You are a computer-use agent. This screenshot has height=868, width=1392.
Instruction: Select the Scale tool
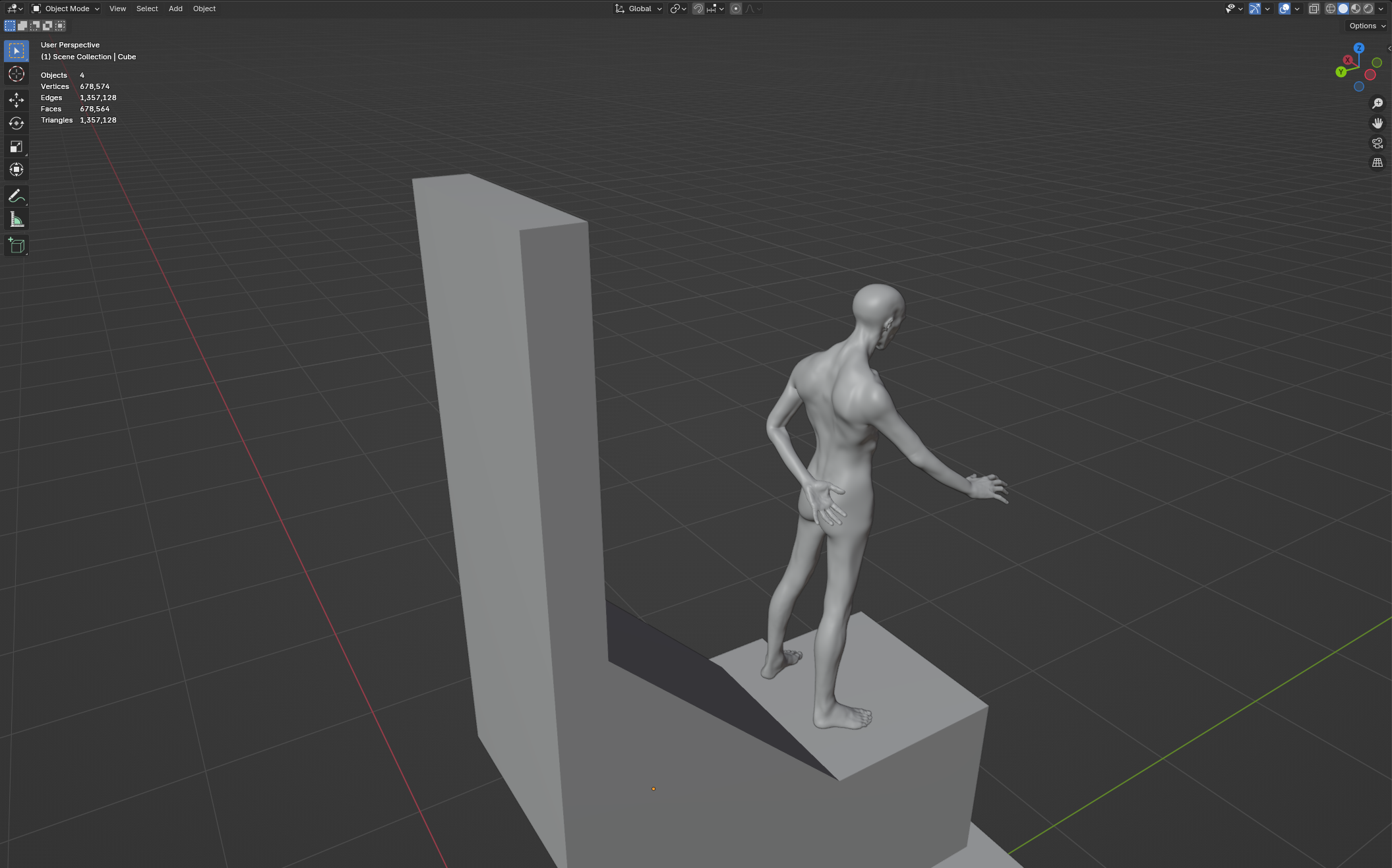16,147
